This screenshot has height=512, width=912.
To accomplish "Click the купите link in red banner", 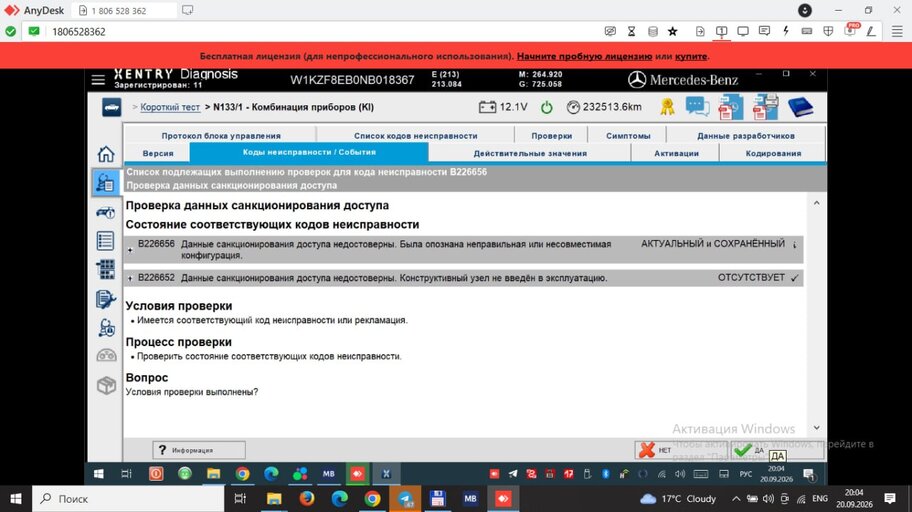I will [691, 56].
